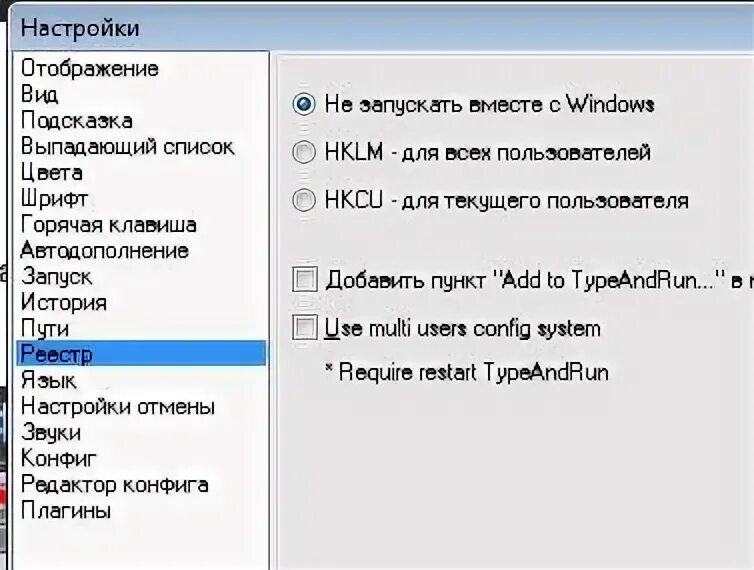Open Горячая клавиша settings
This screenshot has height=570, width=754.
click(109, 224)
